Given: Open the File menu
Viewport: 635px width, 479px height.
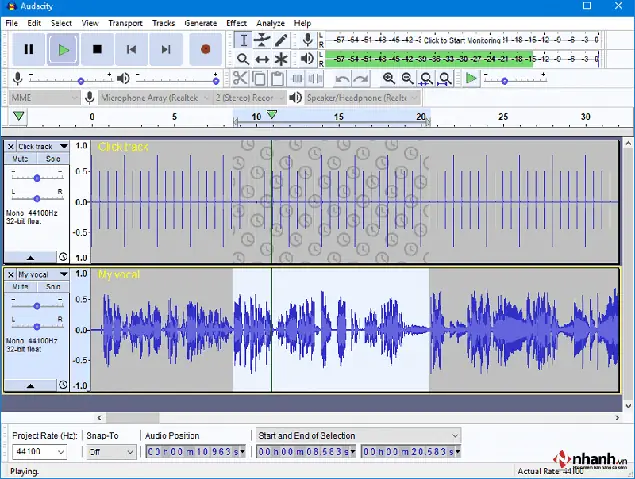Looking at the screenshot, I should click(x=11, y=23).
